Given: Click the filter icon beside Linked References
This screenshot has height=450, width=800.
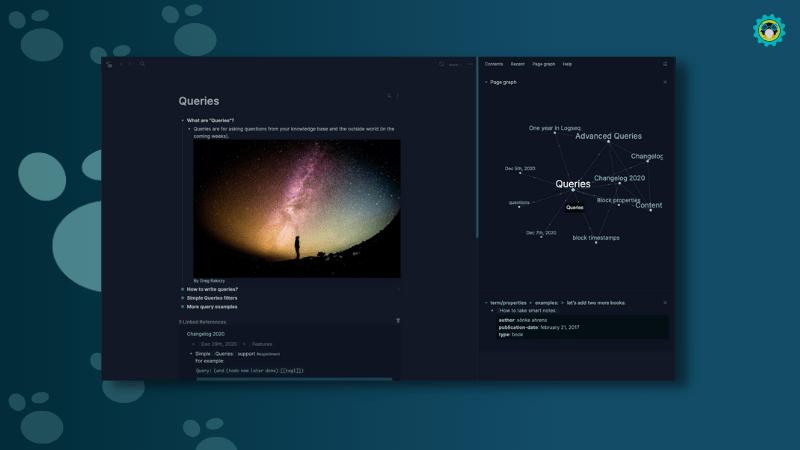Looking at the screenshot, I should (x=398, y=321).
